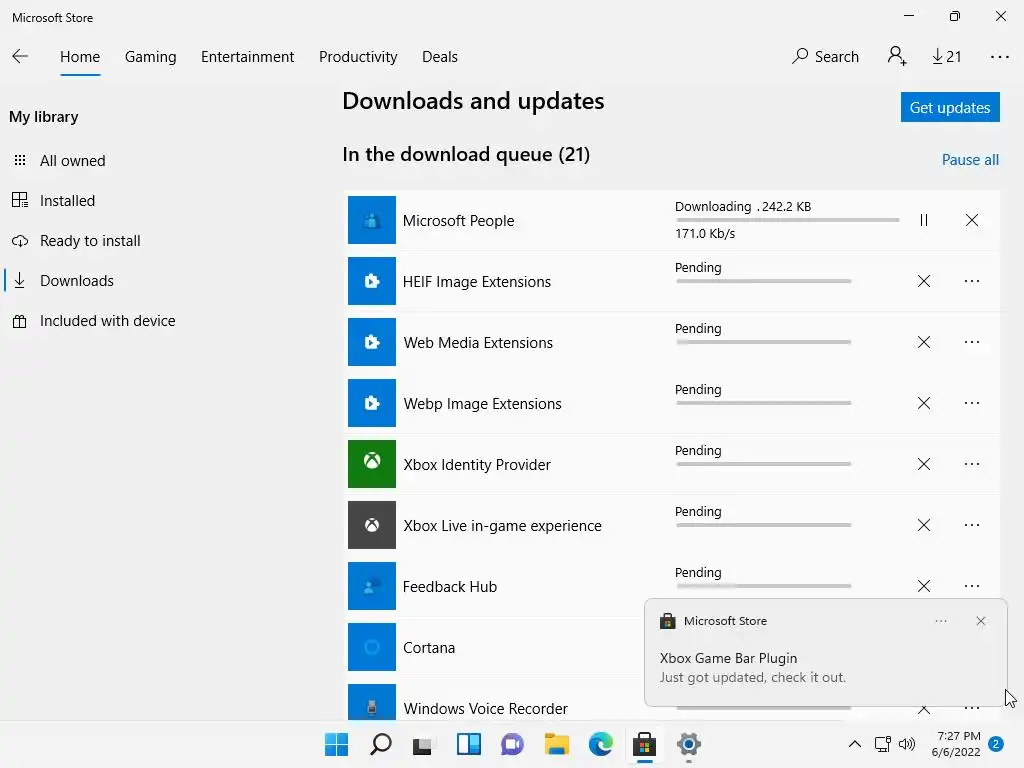The height and width of the screenshot is (768, 1024).
Task: Switch to the Entertainment tab
Action: [x=248, y=57]
